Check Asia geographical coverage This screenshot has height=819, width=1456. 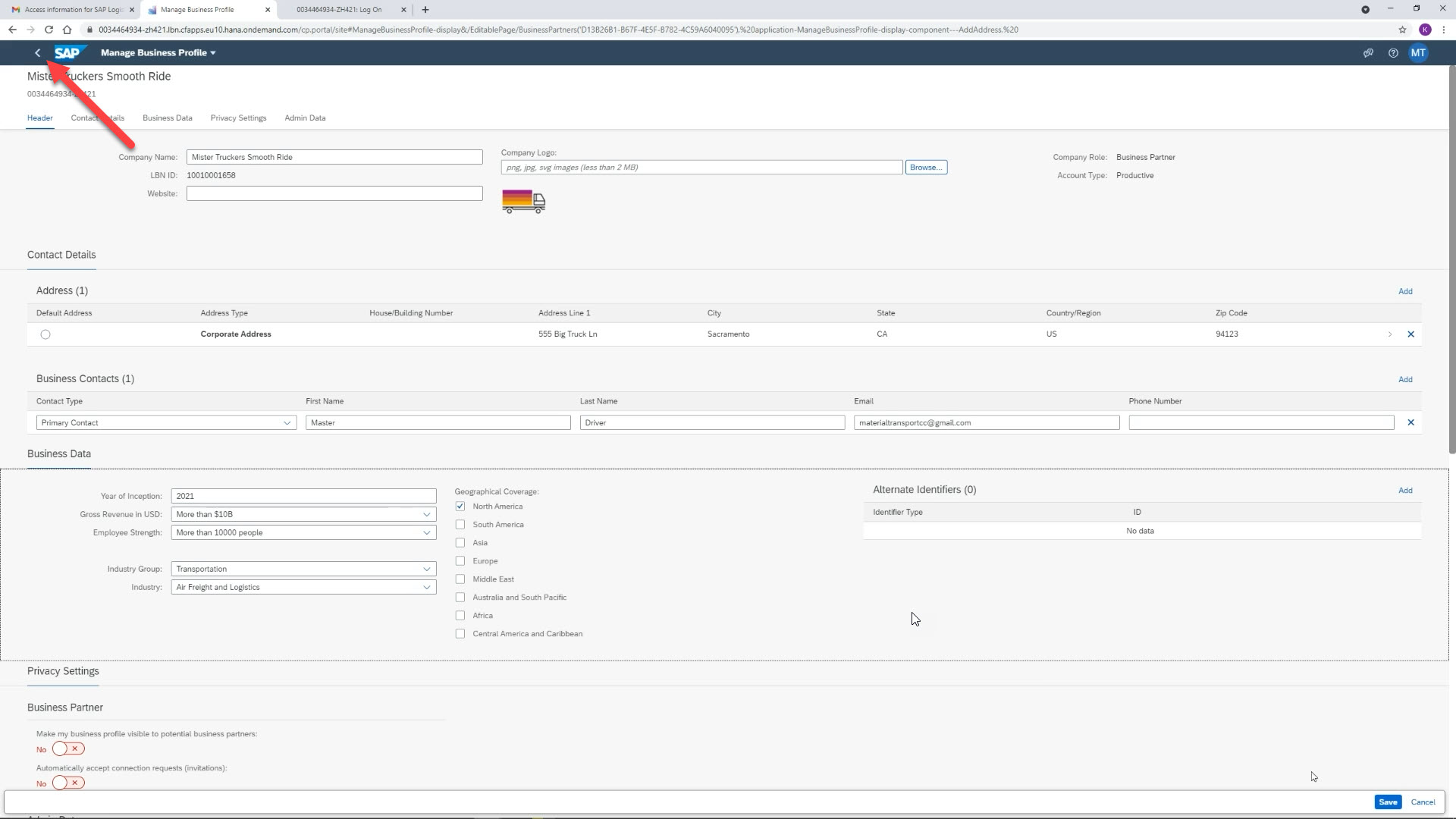click(x=460, y=543)
